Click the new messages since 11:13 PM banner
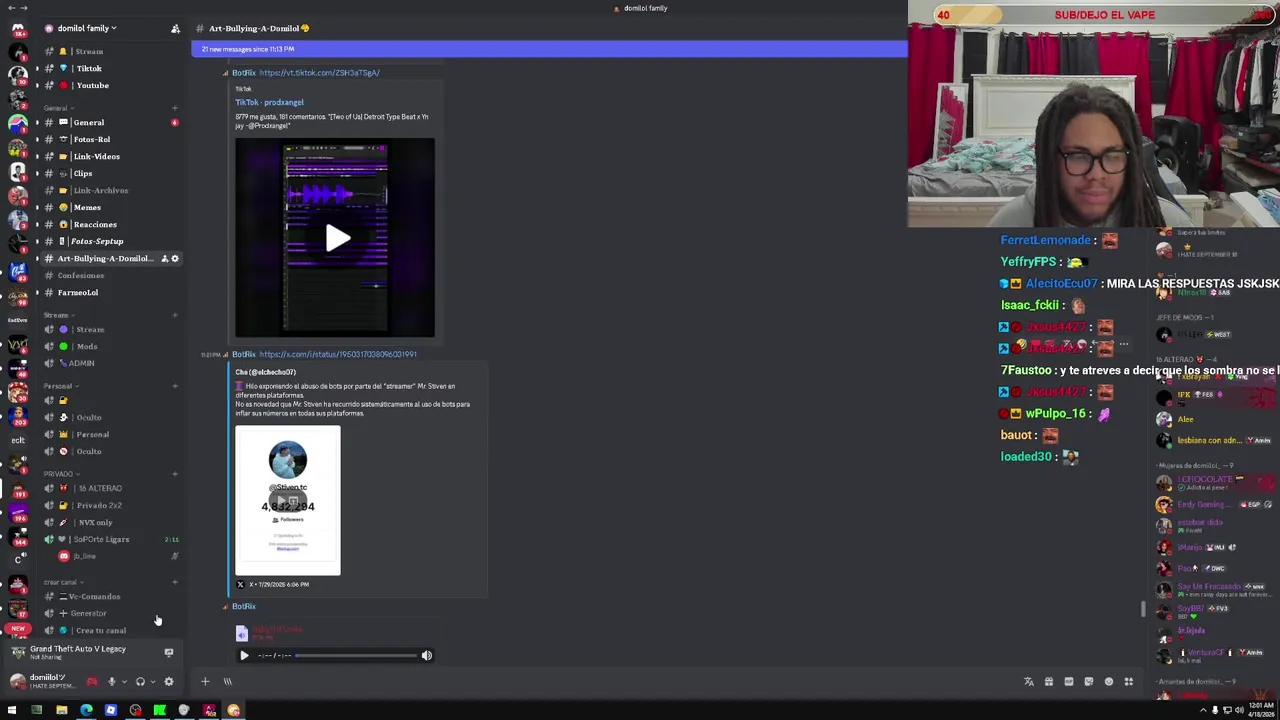The image size is (1280, 720). (549, 49)
